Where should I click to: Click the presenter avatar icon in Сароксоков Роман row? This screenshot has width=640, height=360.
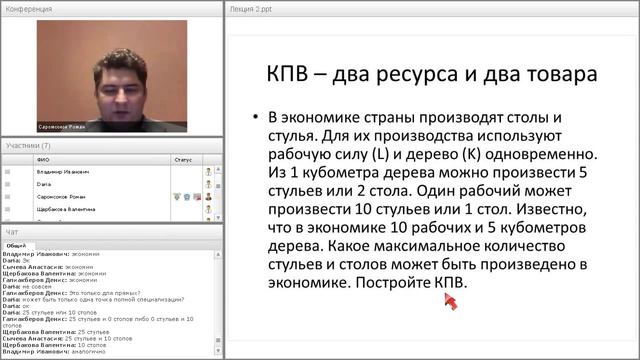point(209,197)
